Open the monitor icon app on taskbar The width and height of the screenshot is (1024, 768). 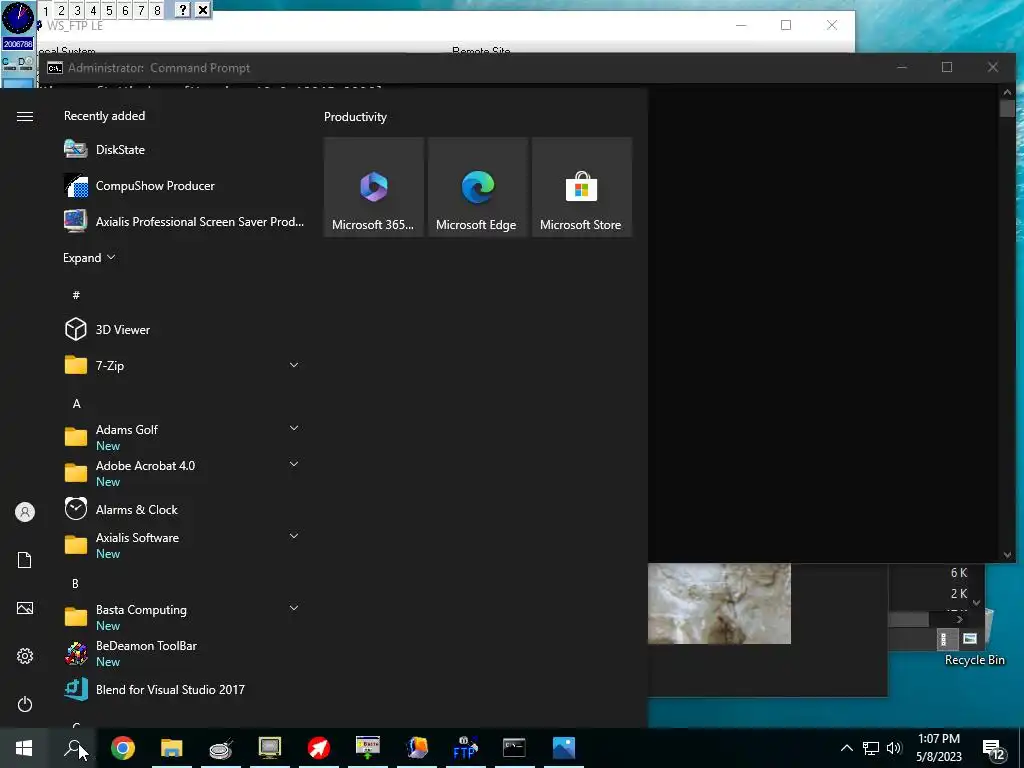270,748
